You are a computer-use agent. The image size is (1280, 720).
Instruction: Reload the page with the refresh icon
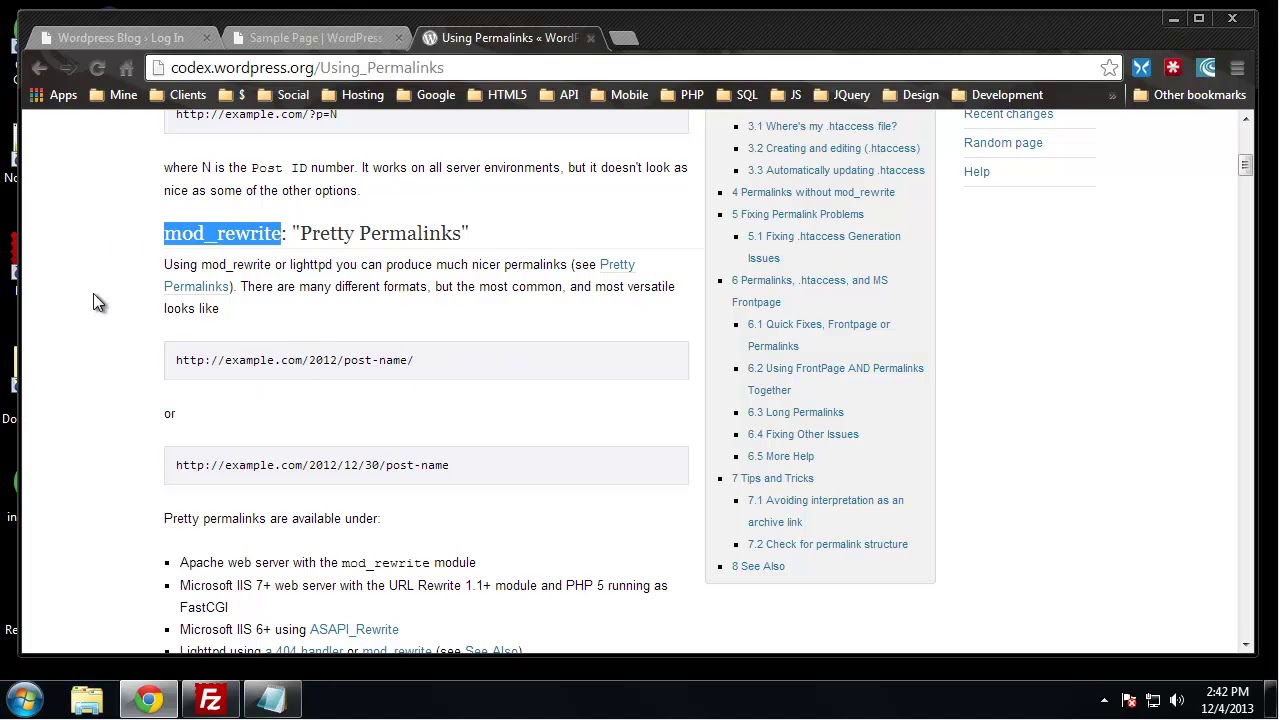coord(97,68)
